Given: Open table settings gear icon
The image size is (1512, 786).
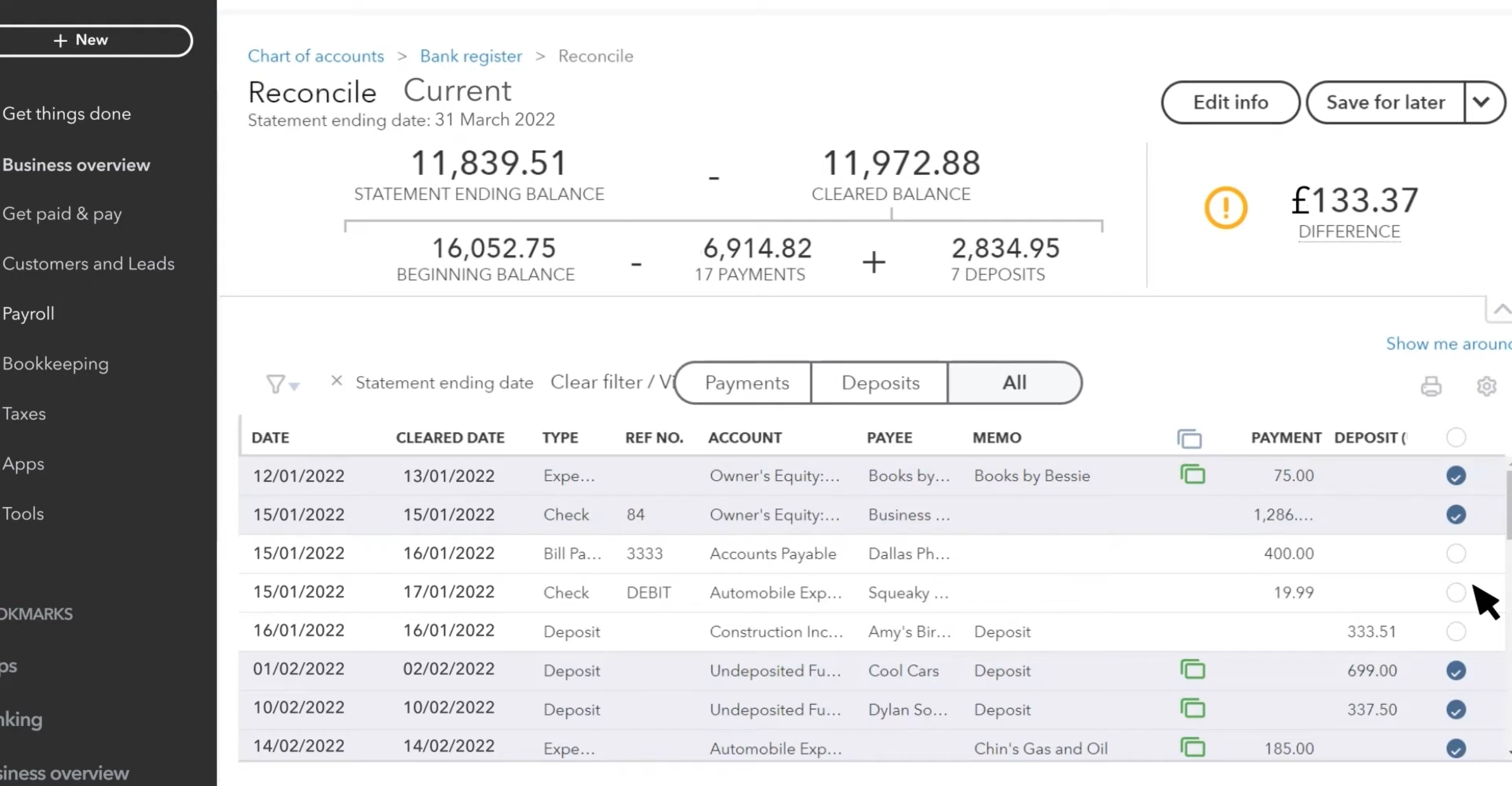Looking at the screenshot, I should click(1486, 386).
